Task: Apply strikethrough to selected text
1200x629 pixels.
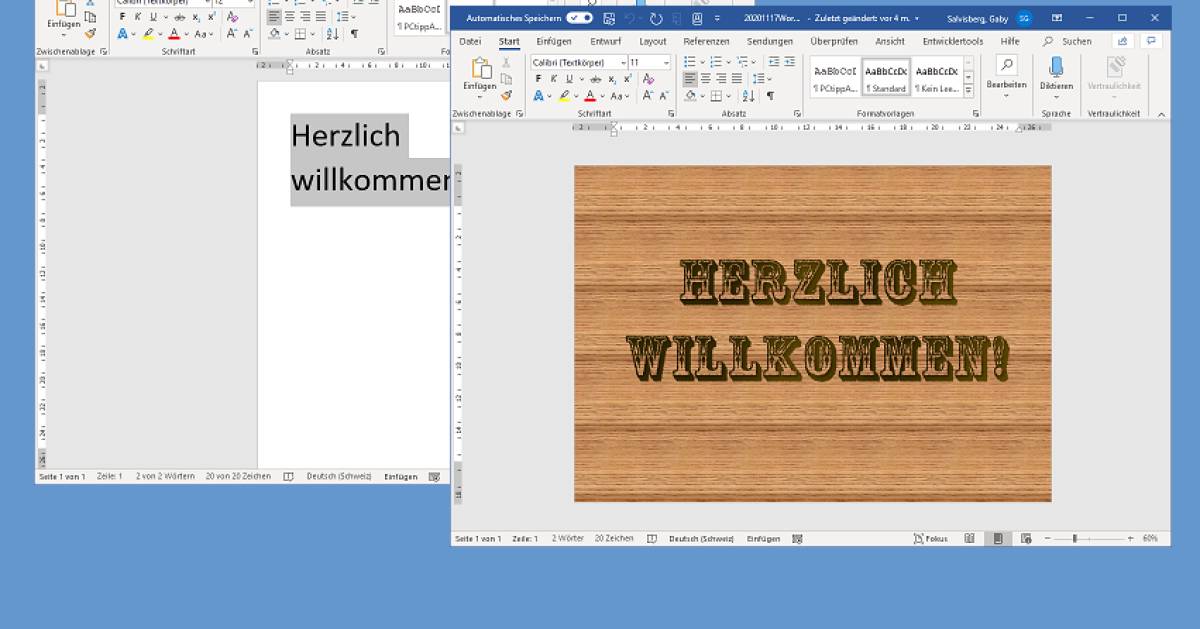Action: 596,78
